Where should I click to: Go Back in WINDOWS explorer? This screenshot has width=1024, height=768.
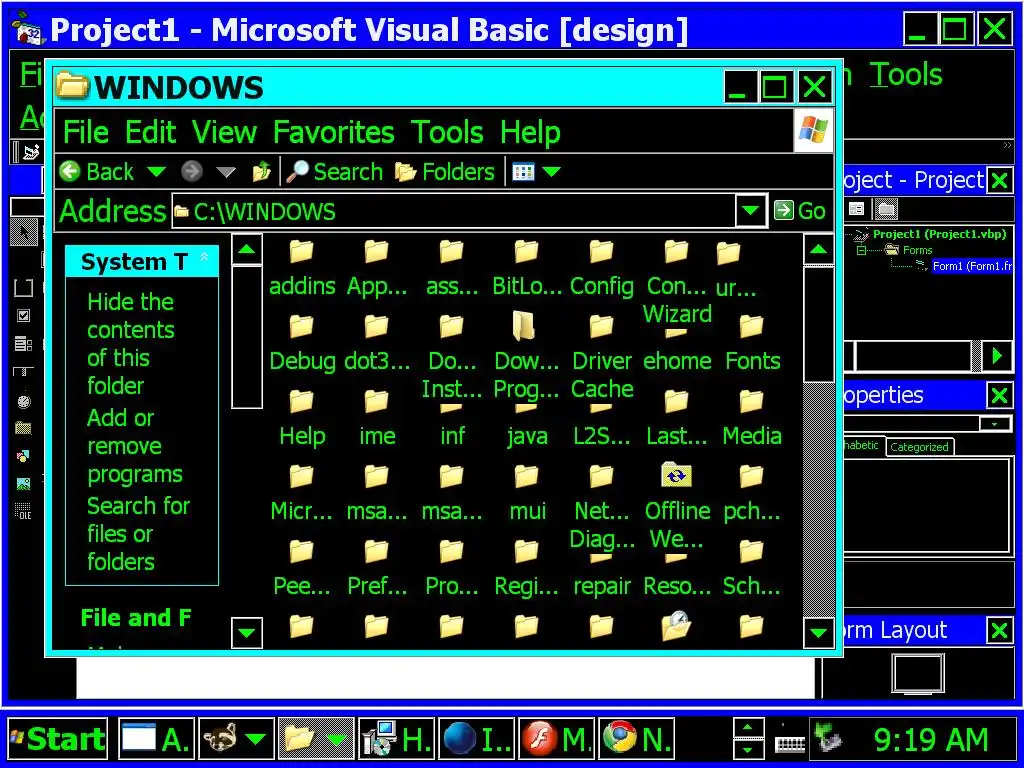coord(97,172)
